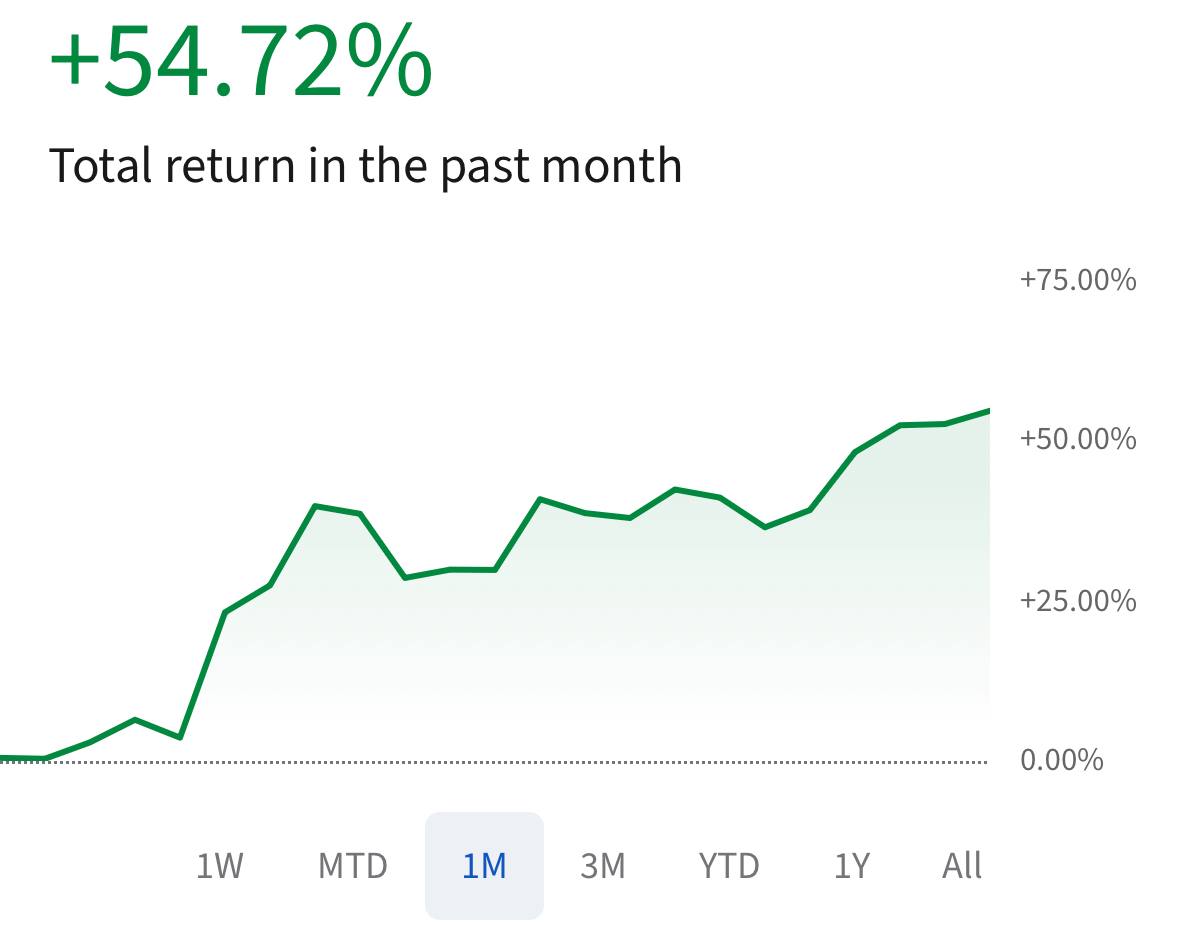The image size is (1179, 942).
Task: Select the 1W time range tab
Action: pos(220,865)
